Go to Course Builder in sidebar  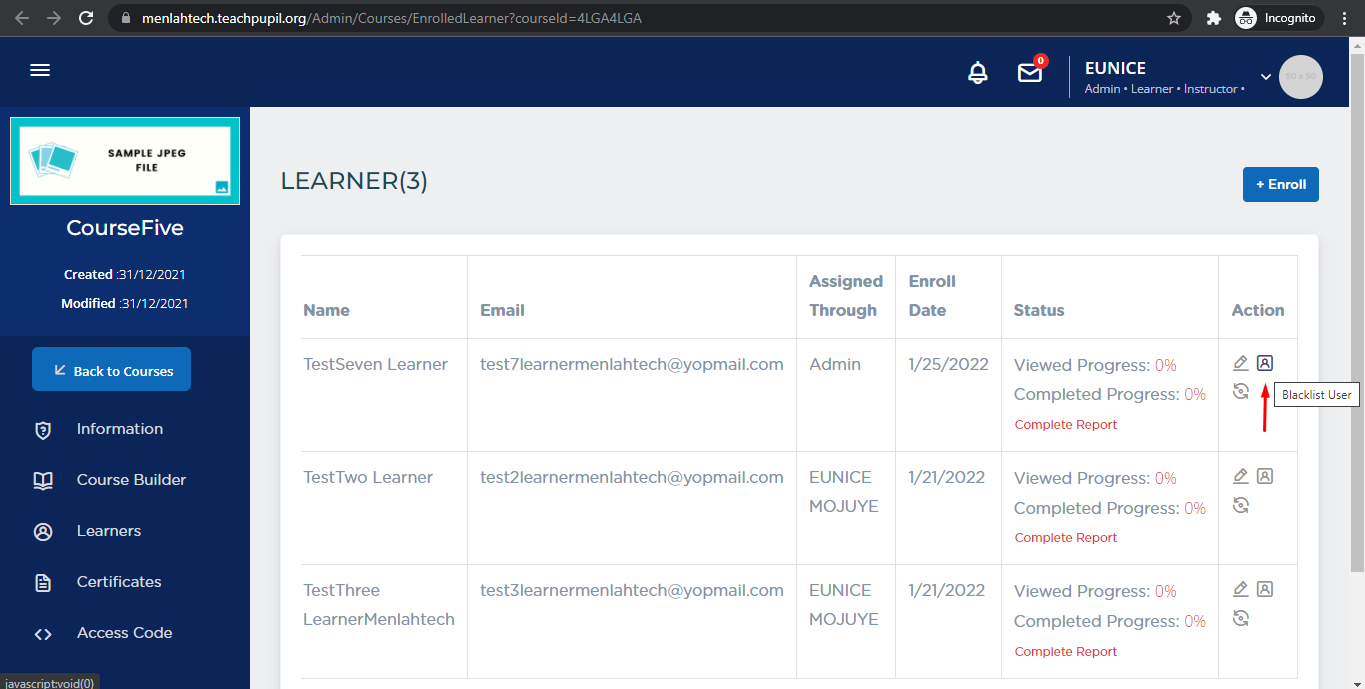(x=131, y=480)
